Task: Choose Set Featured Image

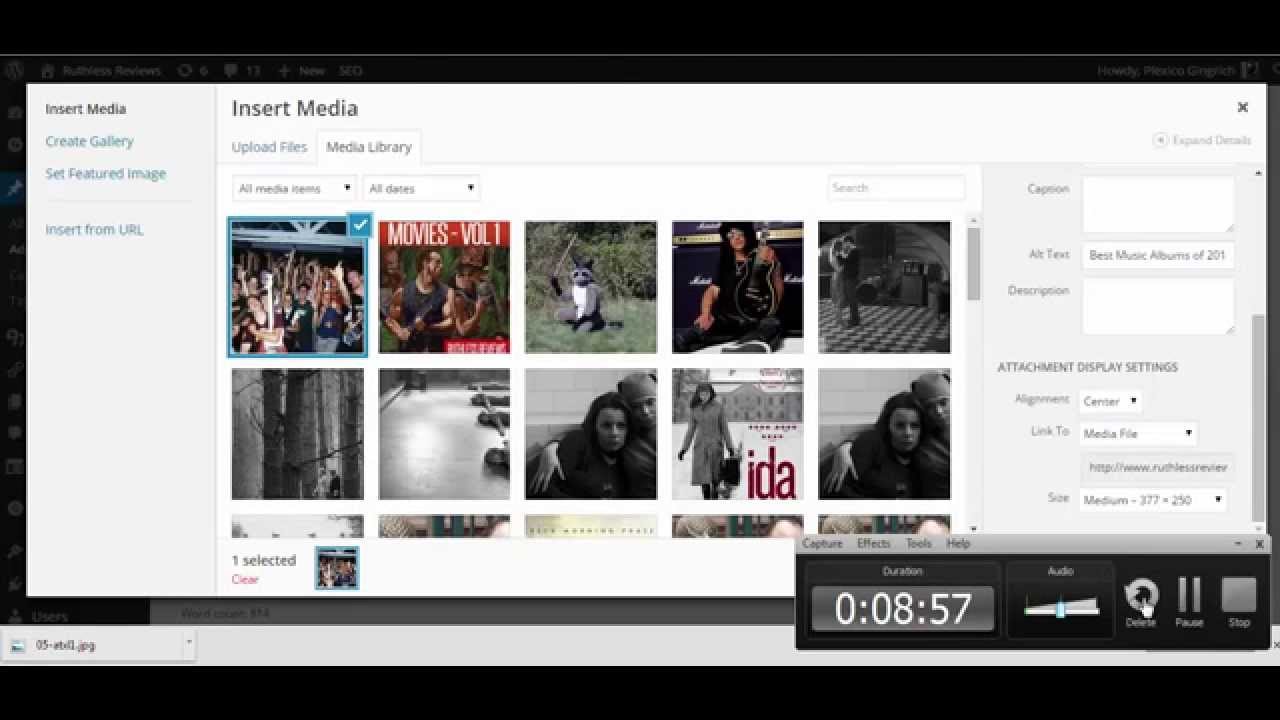Action: pyautogui.click(x=105, y=173)
